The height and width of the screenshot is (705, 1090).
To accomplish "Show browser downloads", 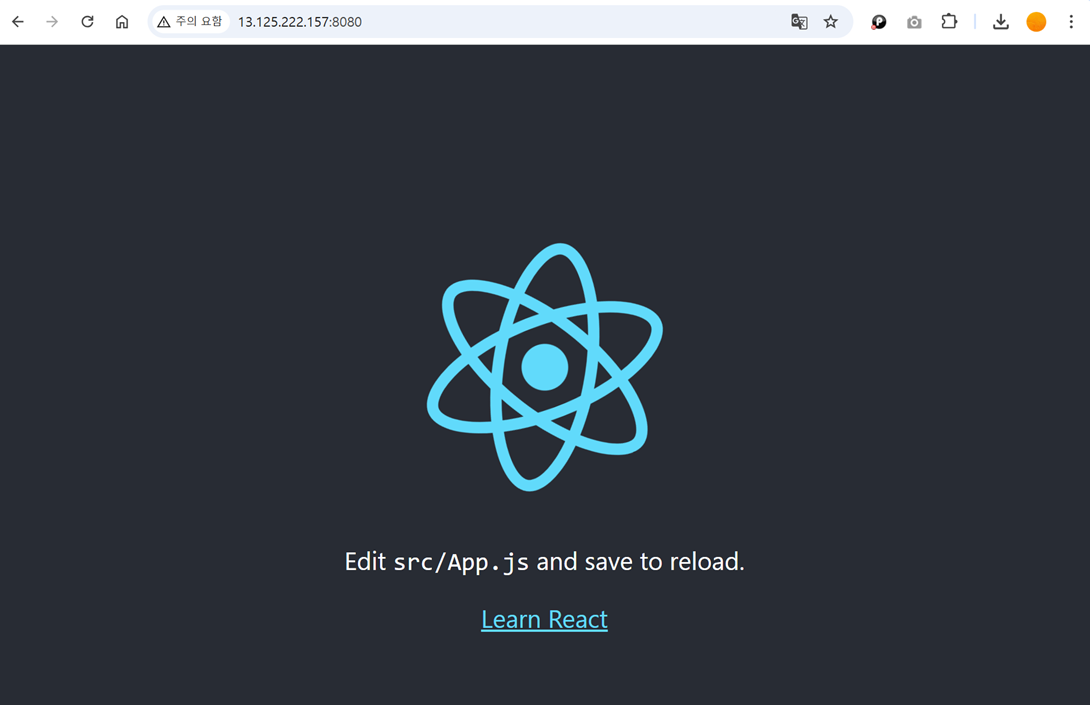I will point(1001,22).
